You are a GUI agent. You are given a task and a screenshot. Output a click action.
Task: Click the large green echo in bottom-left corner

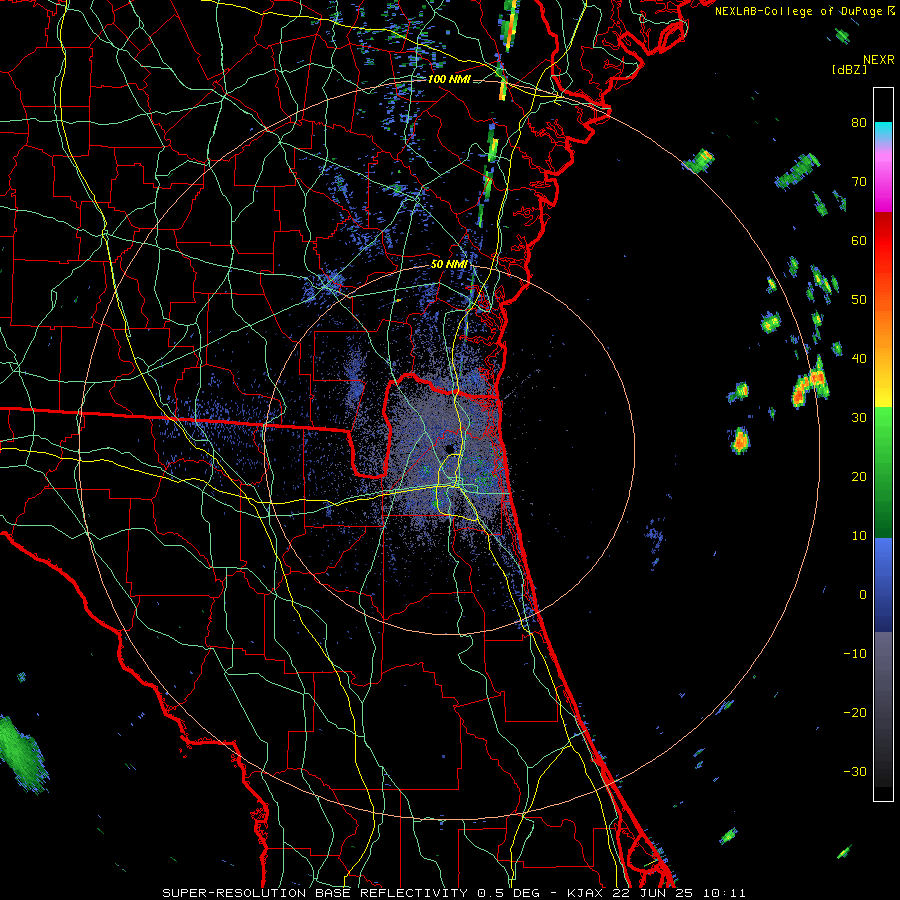[22, 753]
